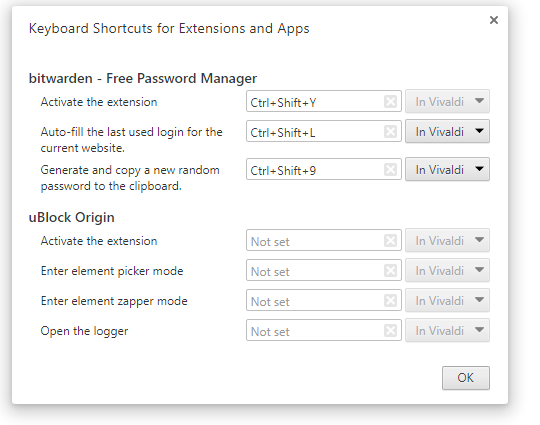This screenshot has width=540, height=425.
Task: Focus the Ctrl+Shift+L shortcut field
Action: tap(324, 131)
